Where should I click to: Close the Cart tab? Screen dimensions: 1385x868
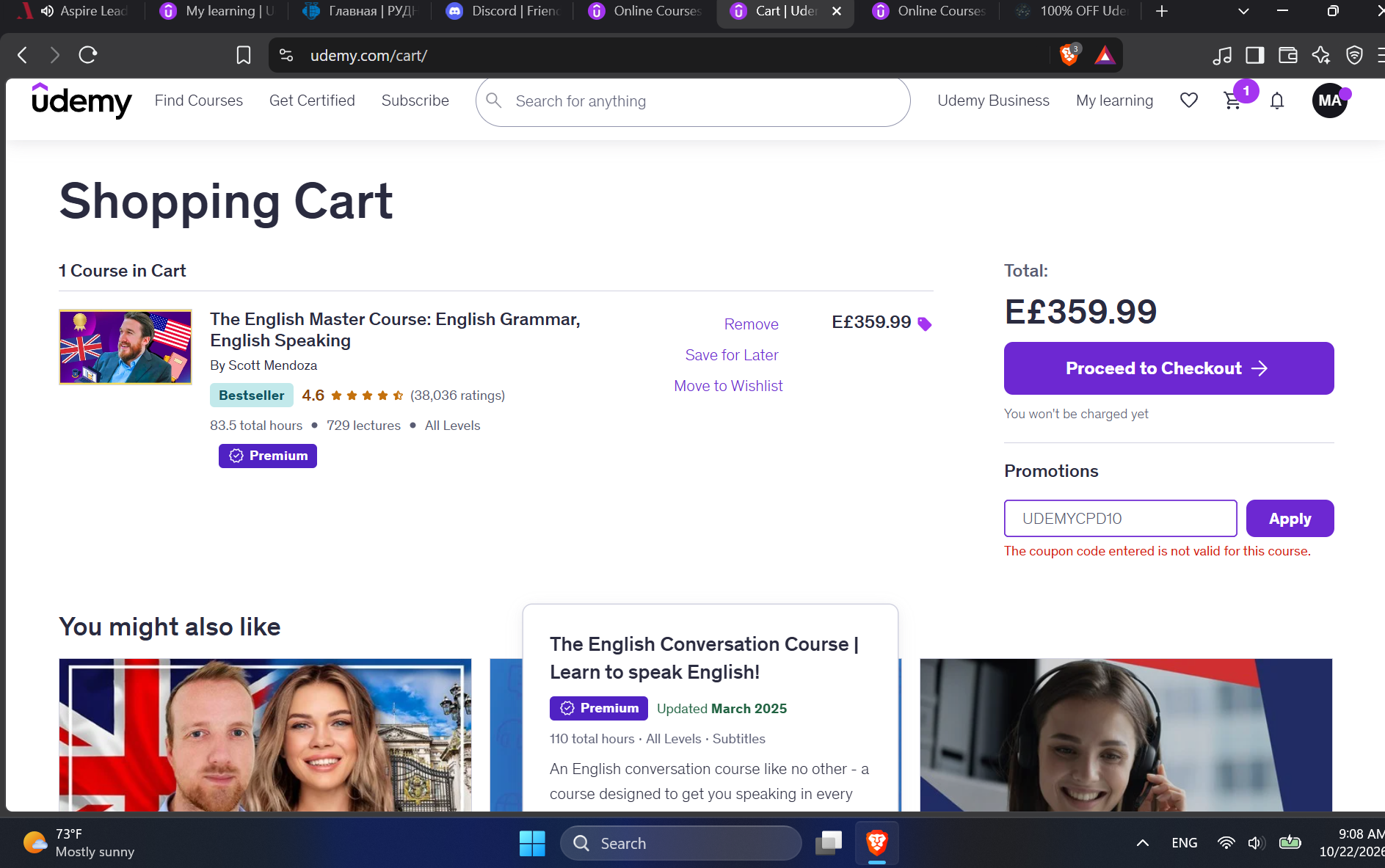point(837,11)
